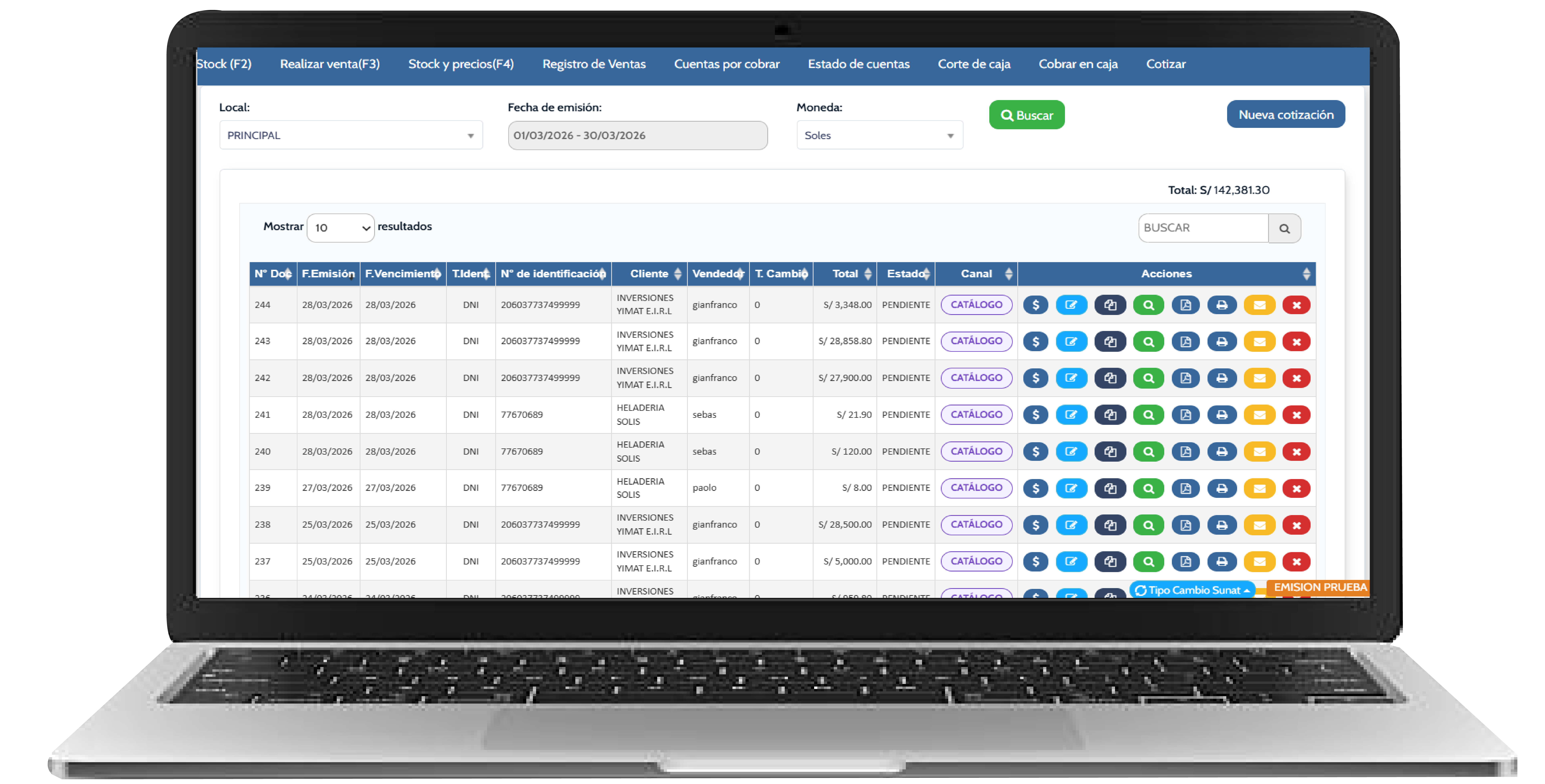The image size is (1545, 784).
Task: Open the Mostrar results count dropdown
Action: (341, 228)
